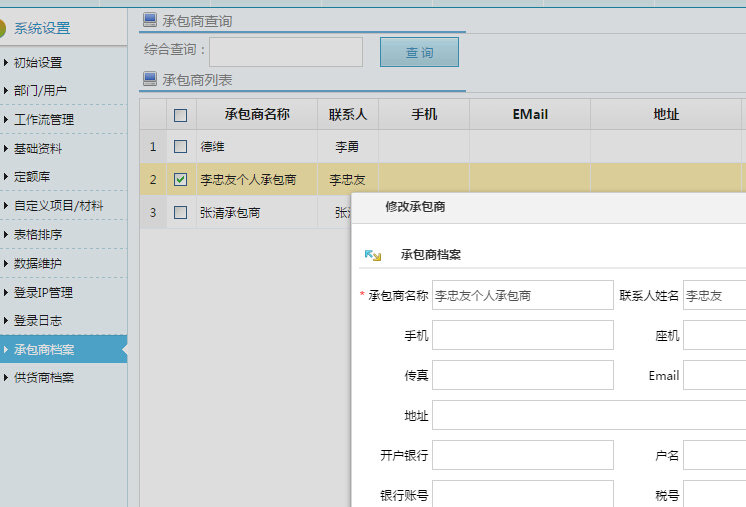The image size is (746, 507).
Task: Click the 承包商档案 expand arrows icon
Action: 372,255
